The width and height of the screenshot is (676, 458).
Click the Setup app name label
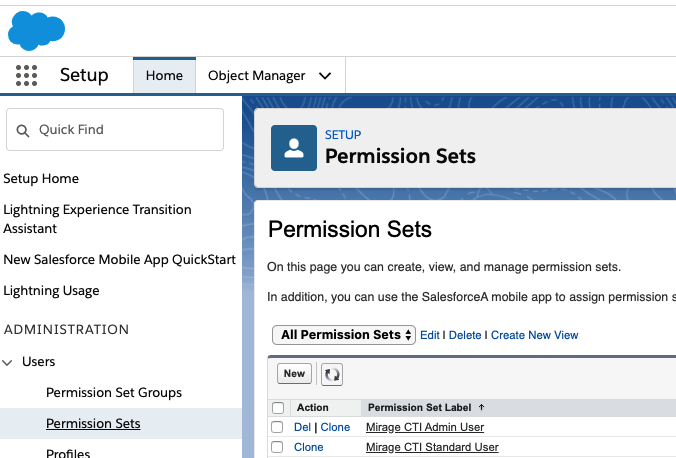coord(84,75)
